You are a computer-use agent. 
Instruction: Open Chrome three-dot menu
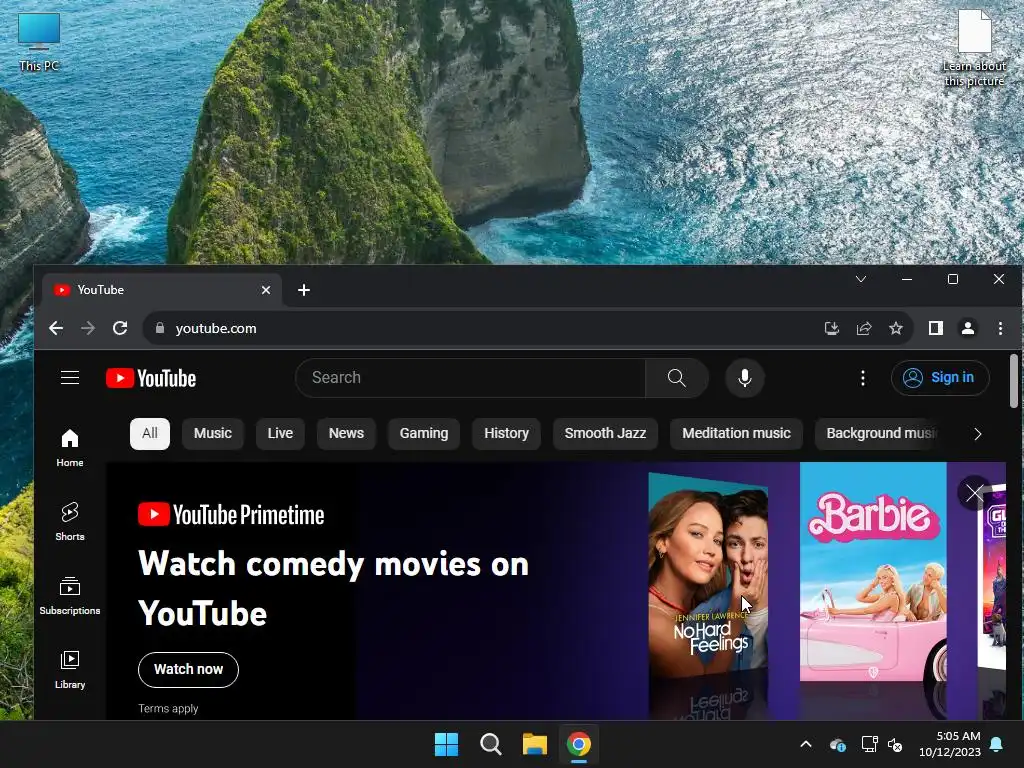[1000, 328]
